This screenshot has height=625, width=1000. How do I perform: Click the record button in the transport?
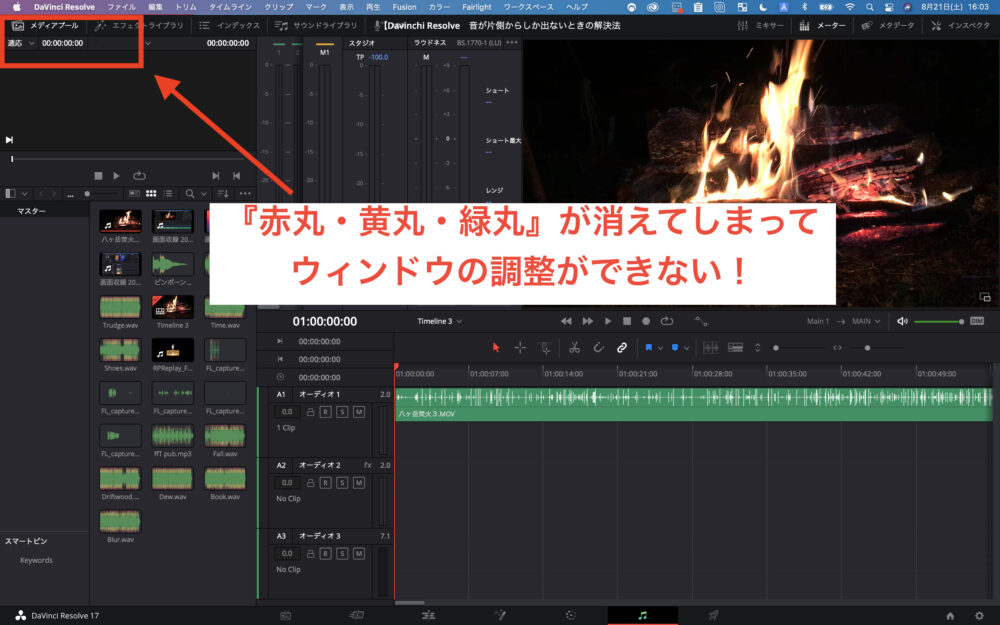[646, 321]
